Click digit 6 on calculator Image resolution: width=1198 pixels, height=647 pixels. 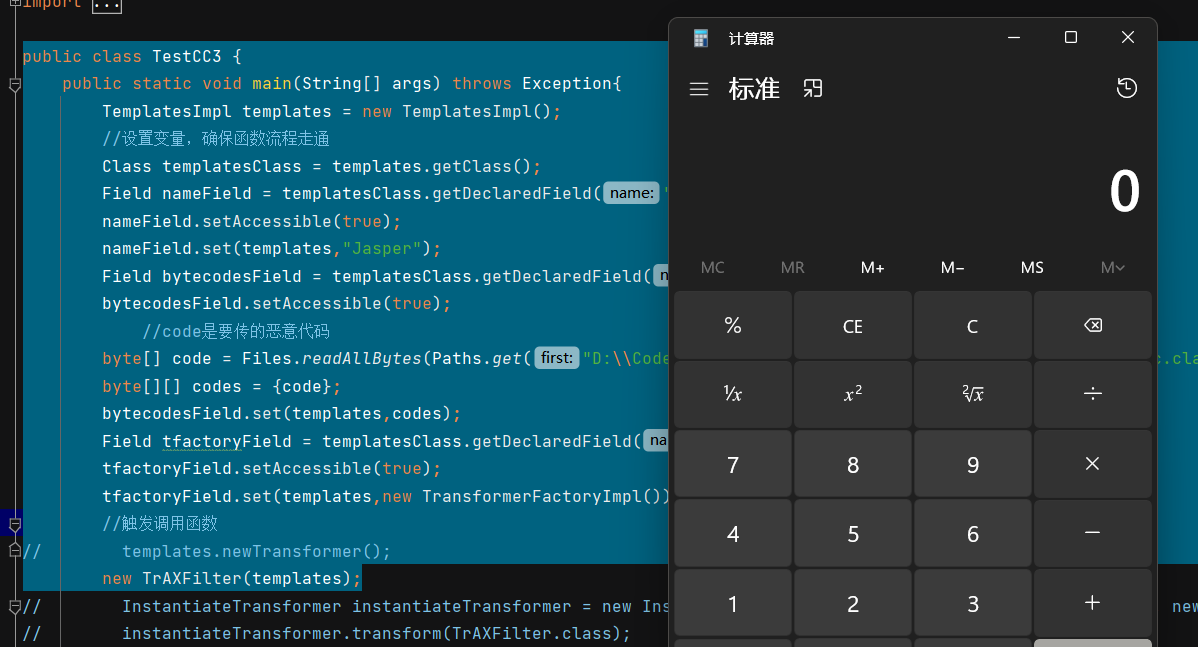coord(973,533)
